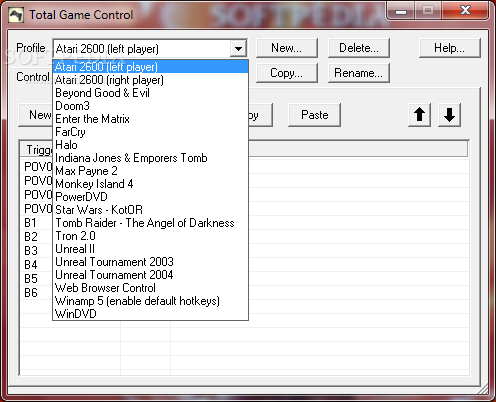Select the B5 trigger row
Screen dimensions: 496x402
pos(36,279)
